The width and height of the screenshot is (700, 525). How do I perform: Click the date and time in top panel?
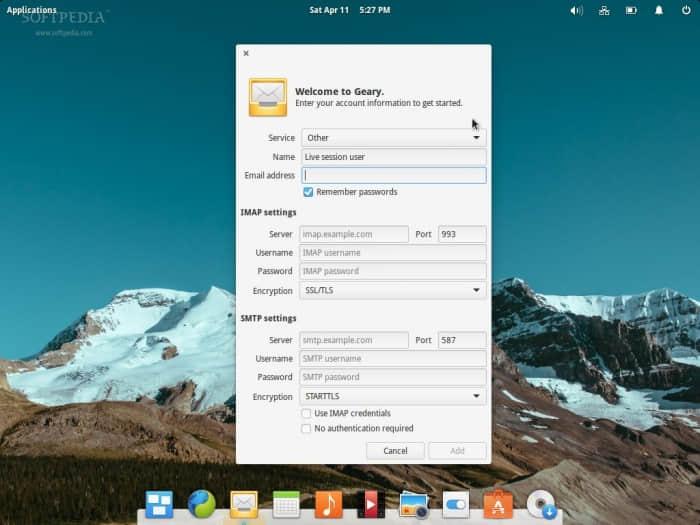[350, 10]
